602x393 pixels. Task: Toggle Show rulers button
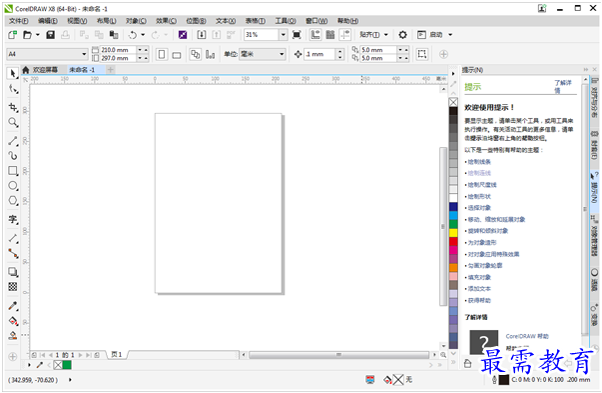click(x=315, y=35)
